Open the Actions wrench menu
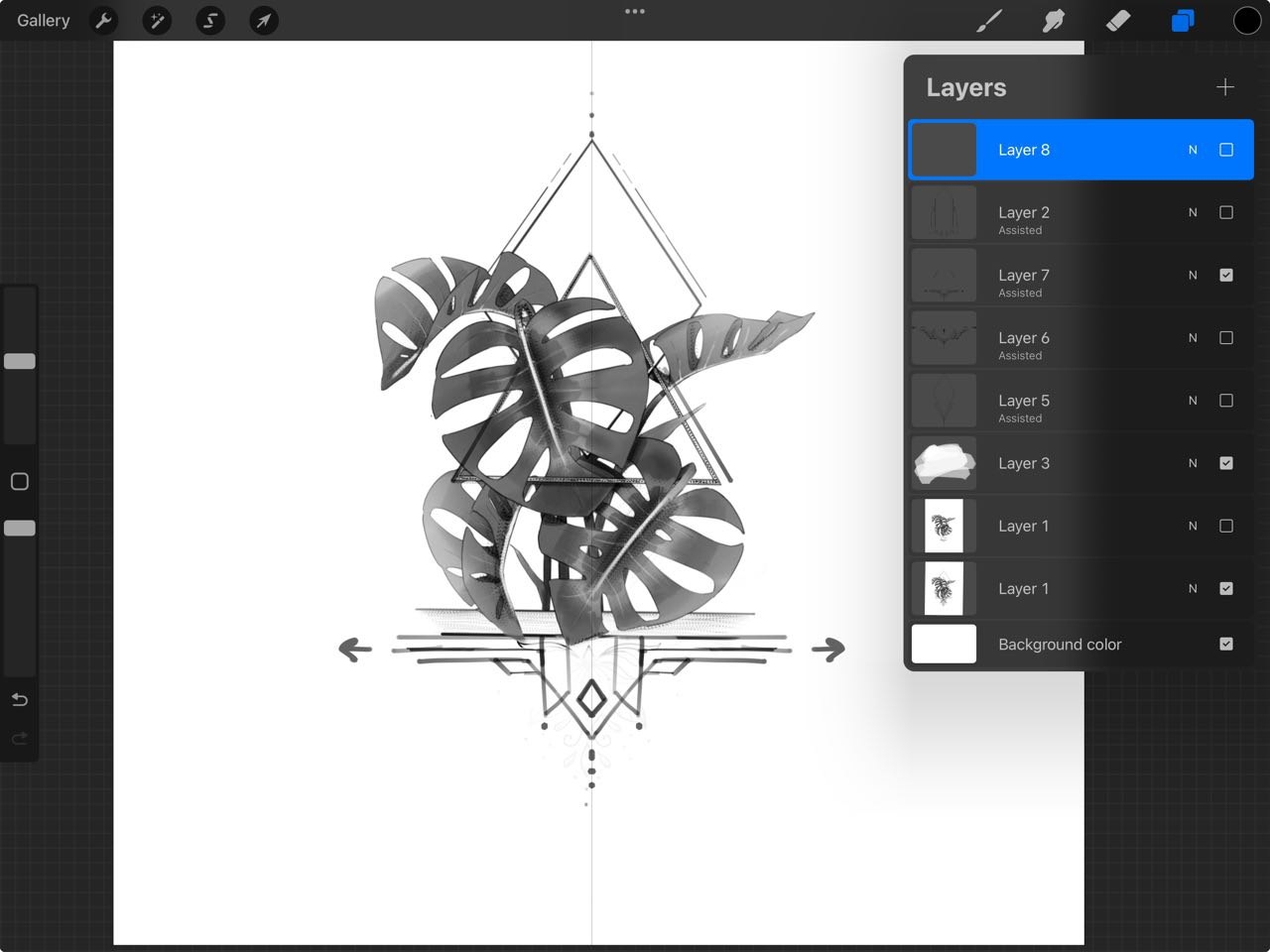The image size is (1270, 952). coord(104,21)
